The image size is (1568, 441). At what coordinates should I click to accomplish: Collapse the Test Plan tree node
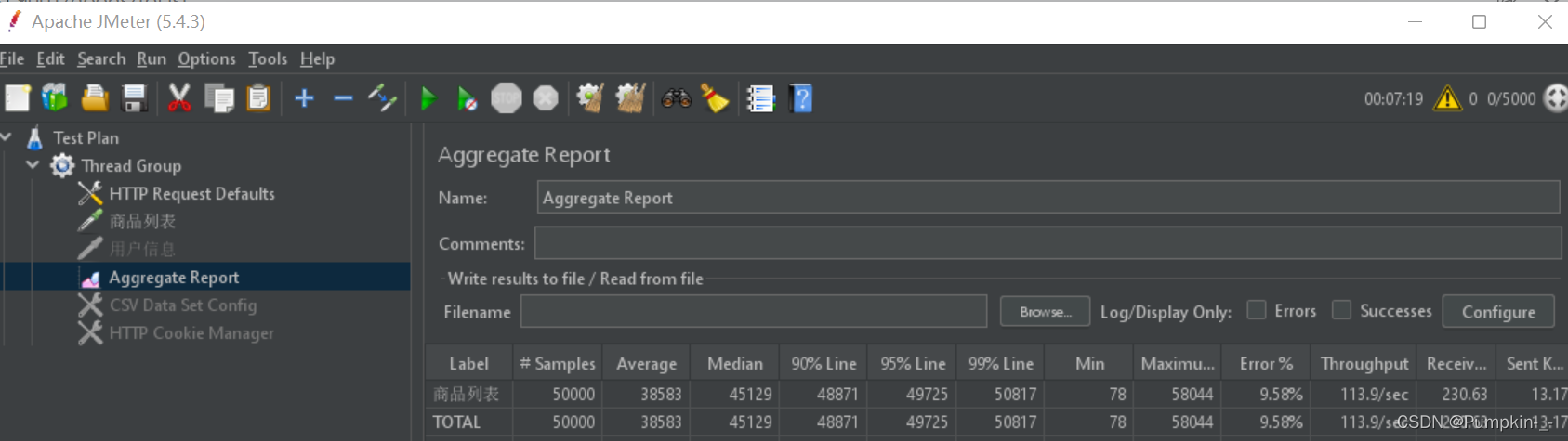point(7,137)
